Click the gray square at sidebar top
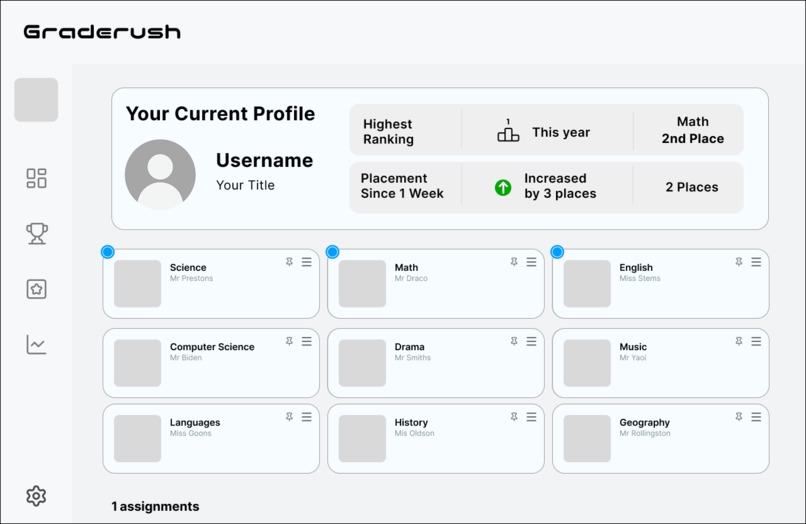This screenshot has height=524, width=806. coord(36,100)
